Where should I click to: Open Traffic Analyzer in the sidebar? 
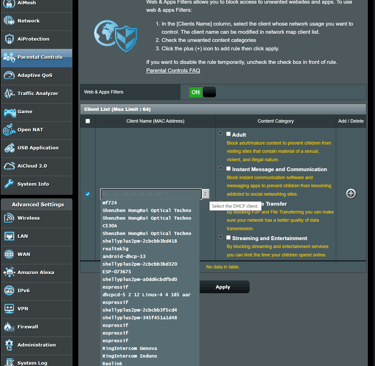(x=36, y=93)
